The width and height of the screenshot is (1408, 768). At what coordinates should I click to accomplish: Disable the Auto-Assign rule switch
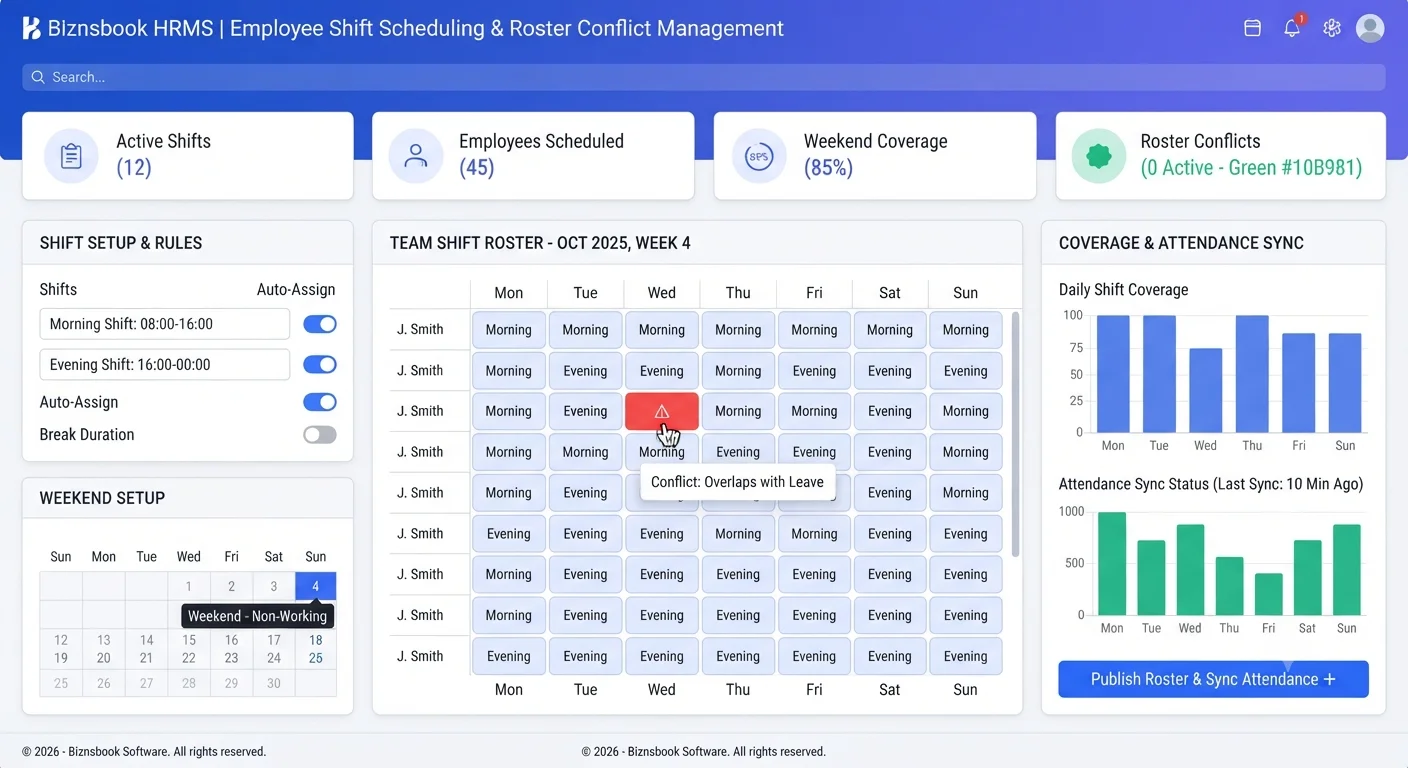pyautogui.click(x=320, y=402)
